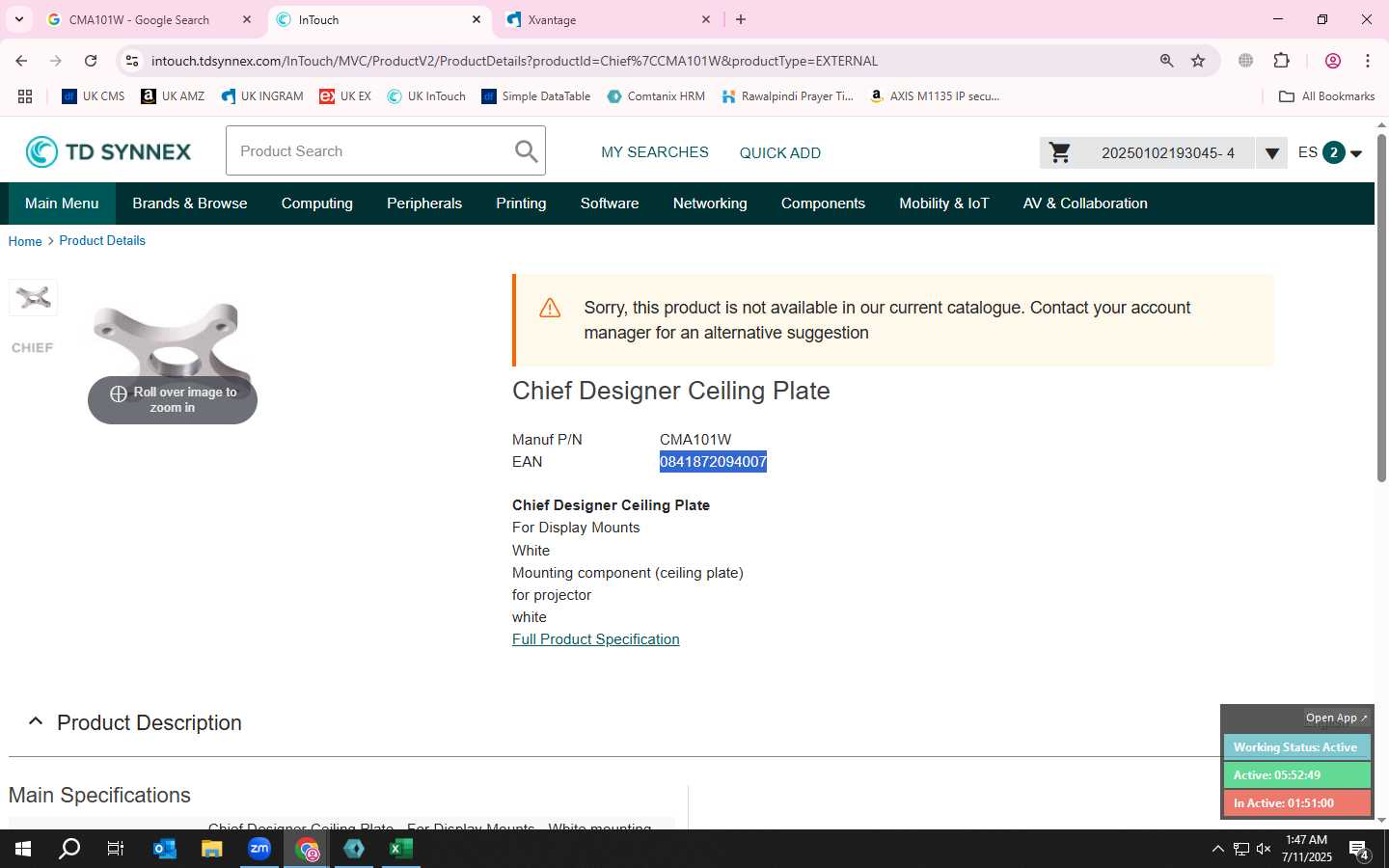Click the address bar URL
Image resolution: width=1389 pixels, height=868 pixels.
(x=514, y=61)
